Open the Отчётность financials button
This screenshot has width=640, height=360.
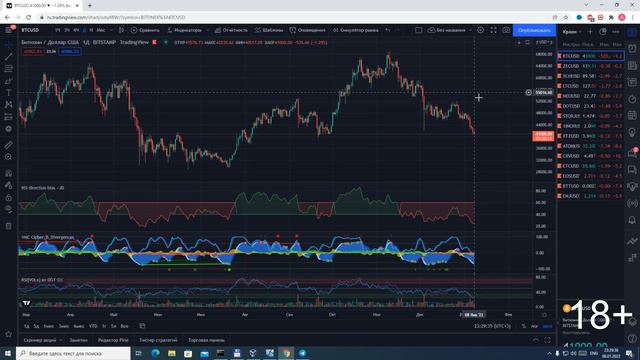point(231,30)
